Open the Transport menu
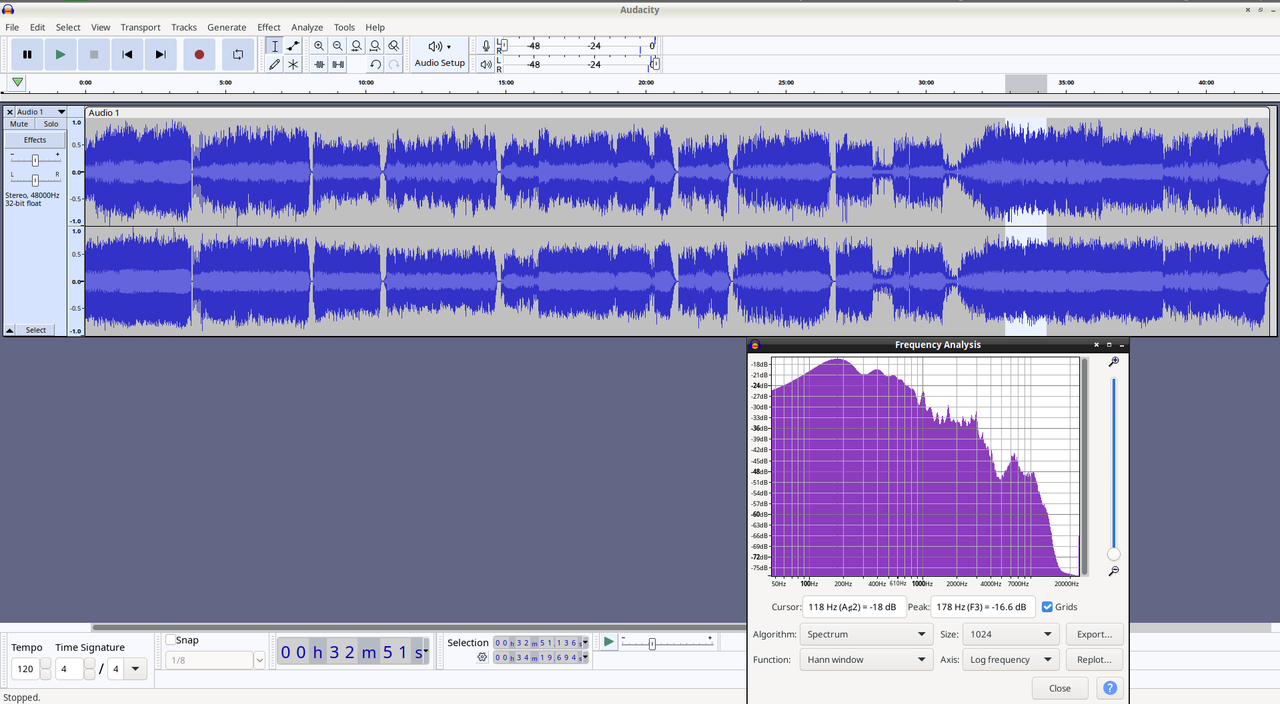This screenshot has width=1280, height=704. point(140,27)
